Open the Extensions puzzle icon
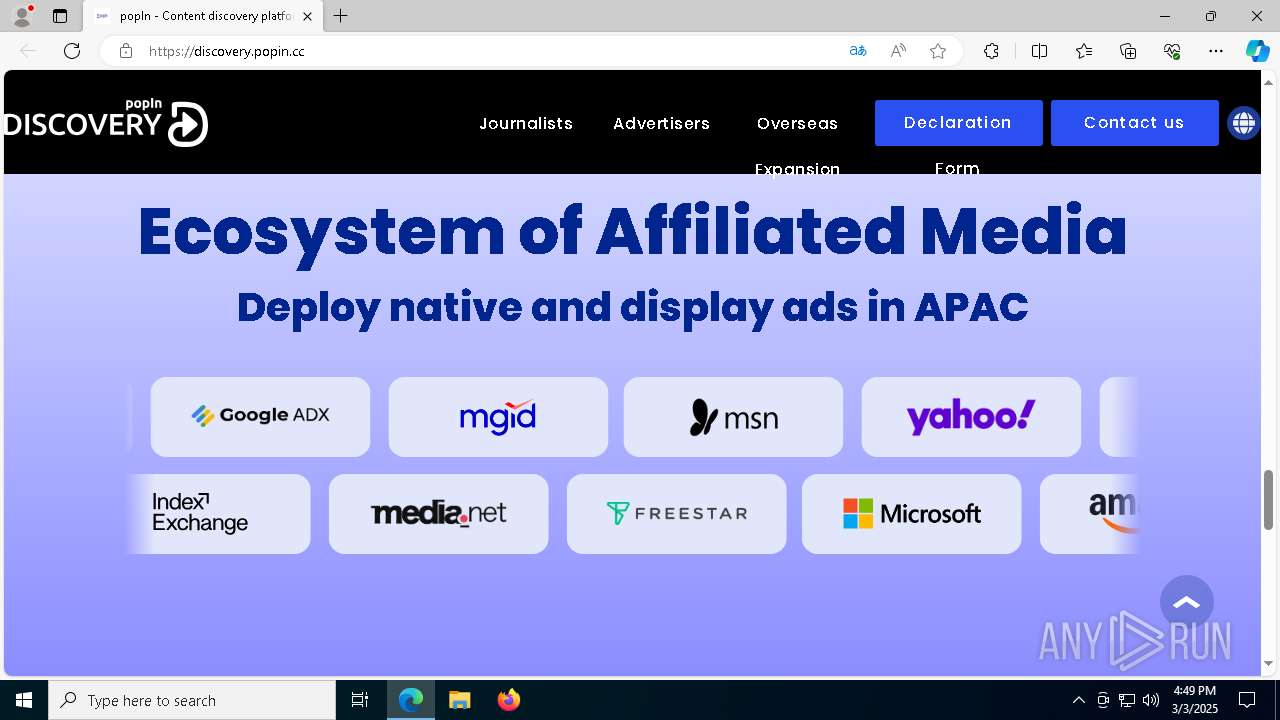The image size is (1280, 720). [x=991, y=51]
